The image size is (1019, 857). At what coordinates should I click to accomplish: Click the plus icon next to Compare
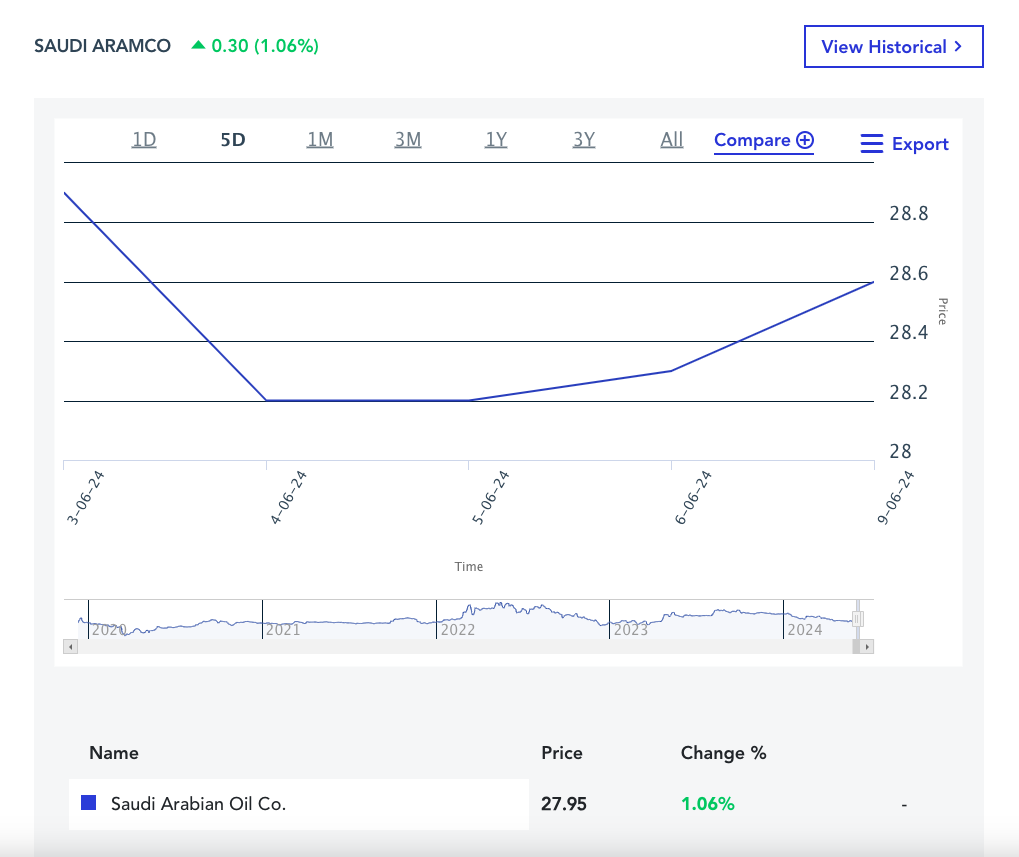805,141
